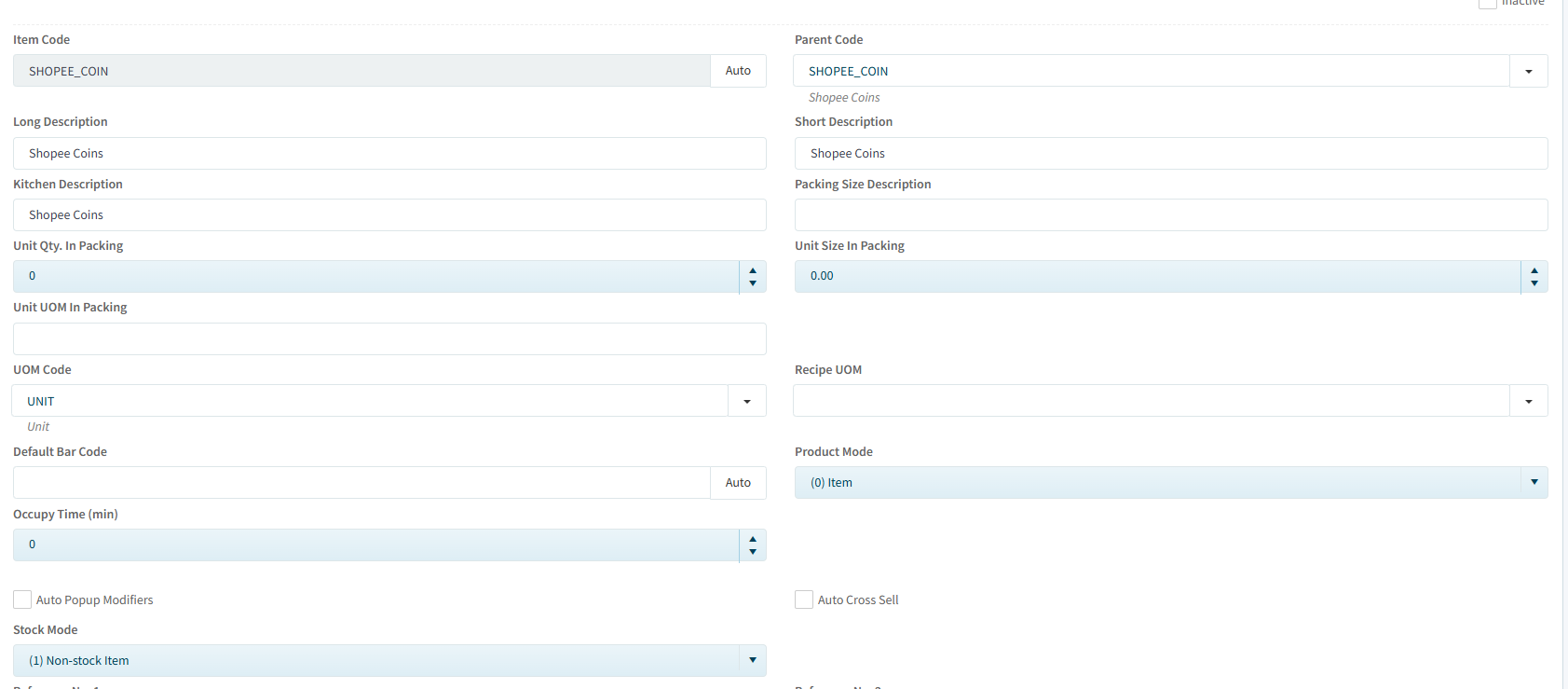This screenshot has width=1568, height=689.
Task: Click the "Product Mode" label
Action: pos(834,452)
